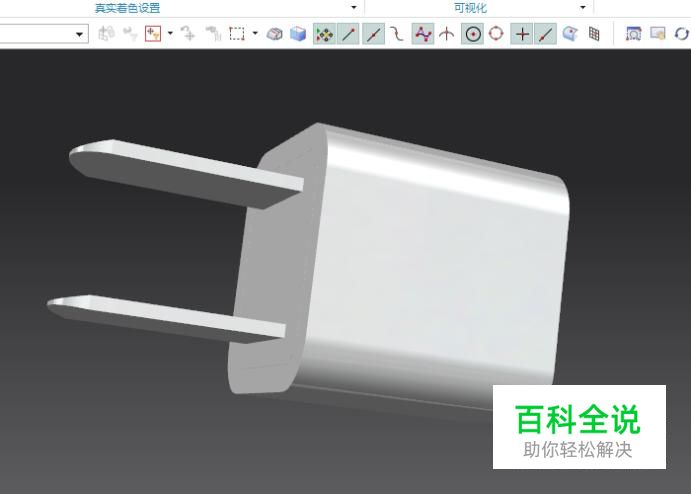Select the lower plug prong of model
Viewport: 691px width, 494px height.
tap(165, 318)
